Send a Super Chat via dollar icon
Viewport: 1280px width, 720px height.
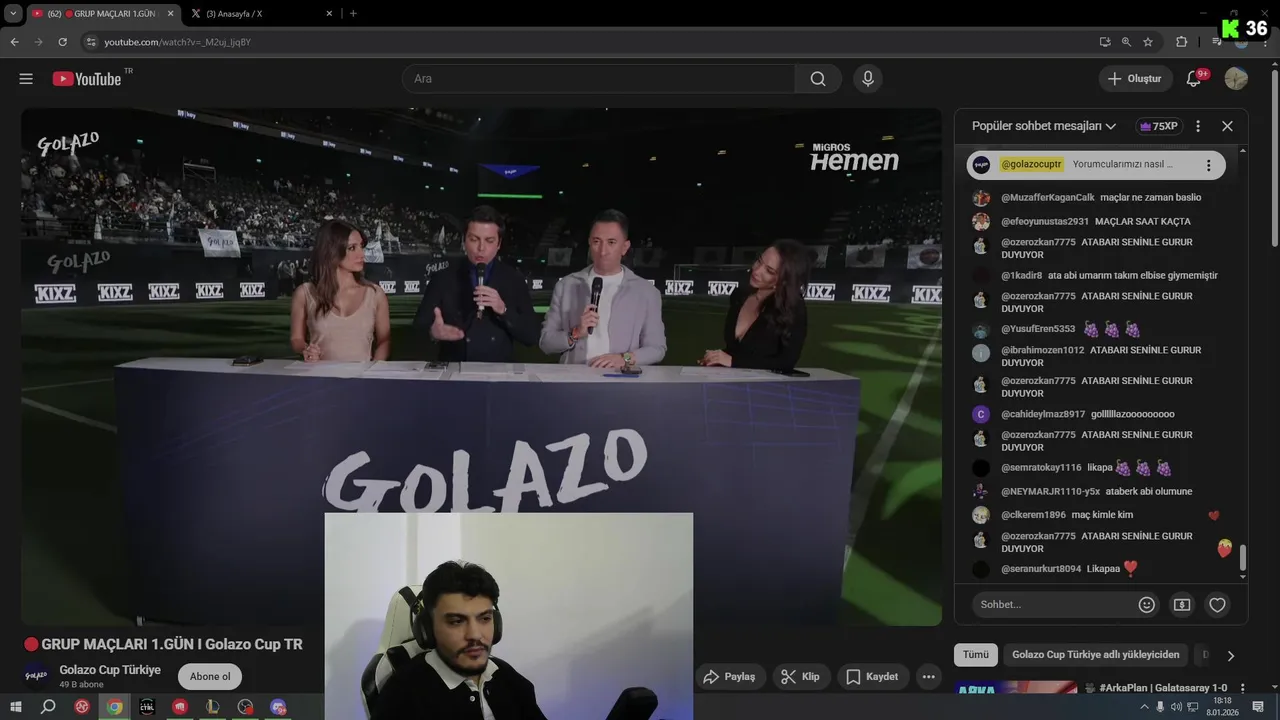click(1182, 604)
